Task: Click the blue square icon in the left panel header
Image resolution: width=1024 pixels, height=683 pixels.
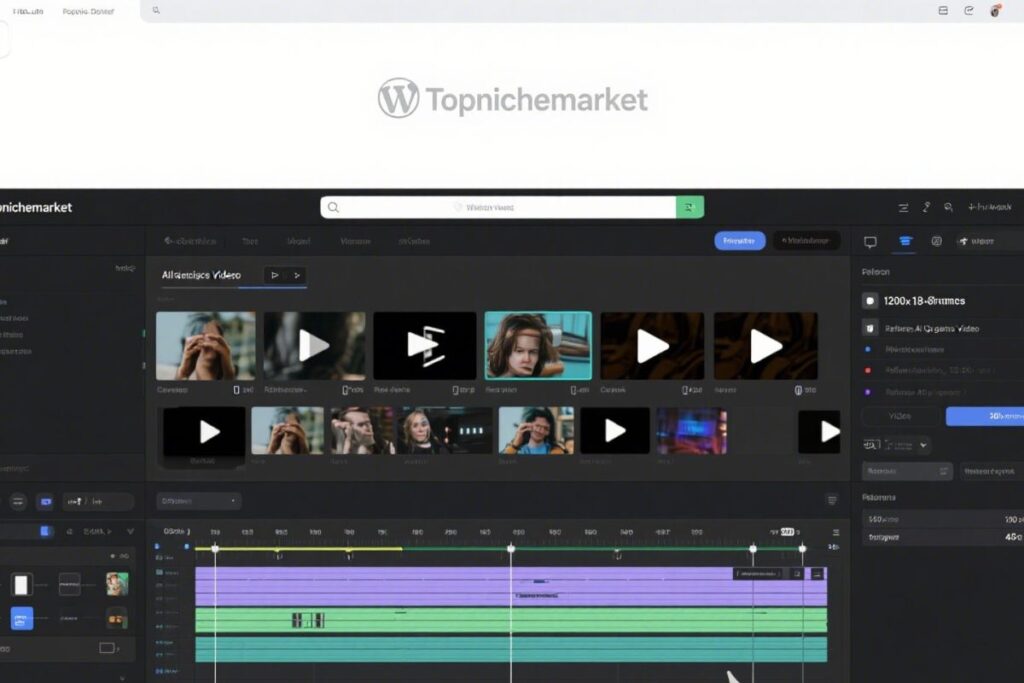Action: tap(45, 532)
